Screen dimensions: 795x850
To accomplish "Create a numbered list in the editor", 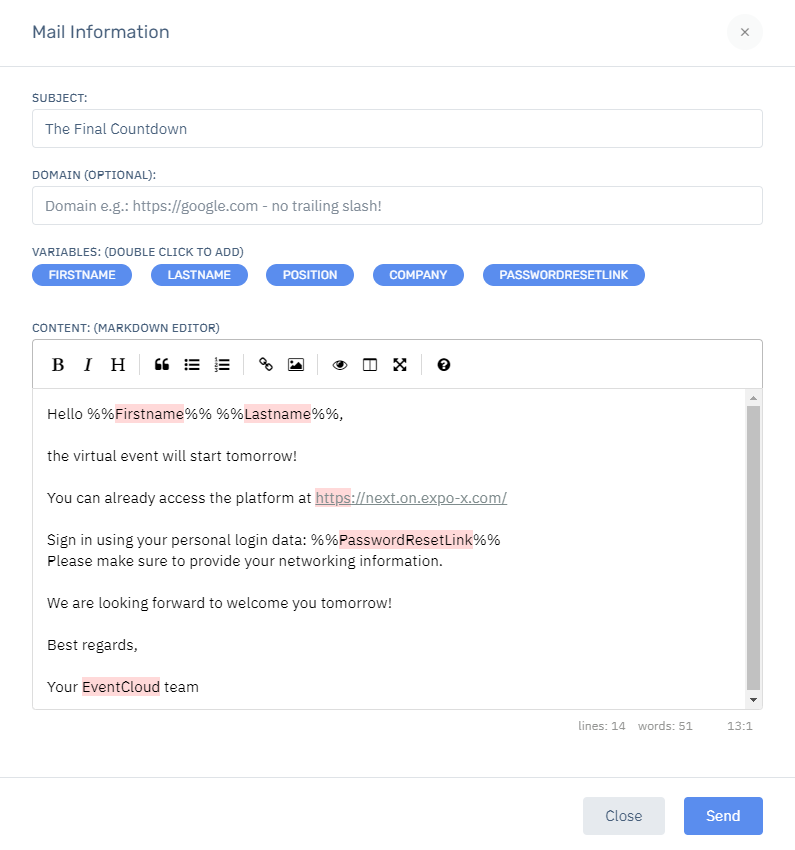I will pyautogui.click(x=222, y=365).
